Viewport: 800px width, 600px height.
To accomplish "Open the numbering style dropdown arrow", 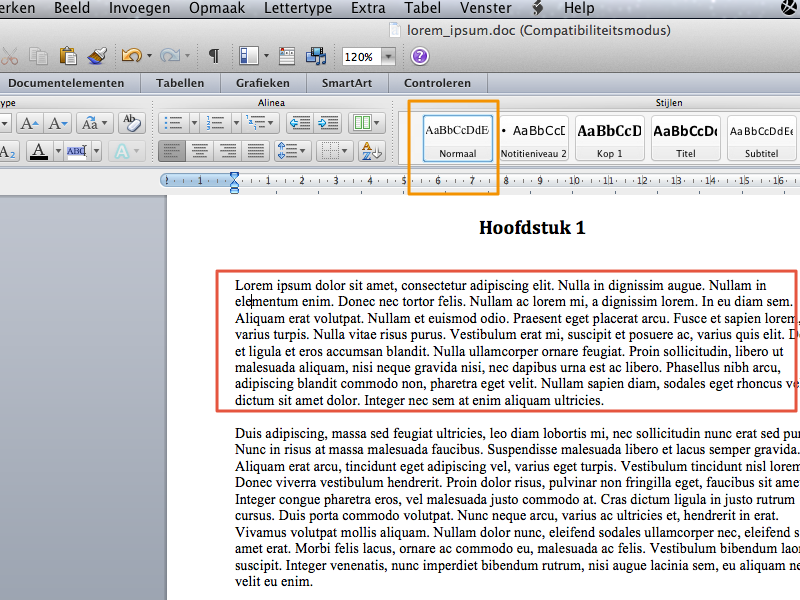I will pyautogui.click(x=236, y=123).
